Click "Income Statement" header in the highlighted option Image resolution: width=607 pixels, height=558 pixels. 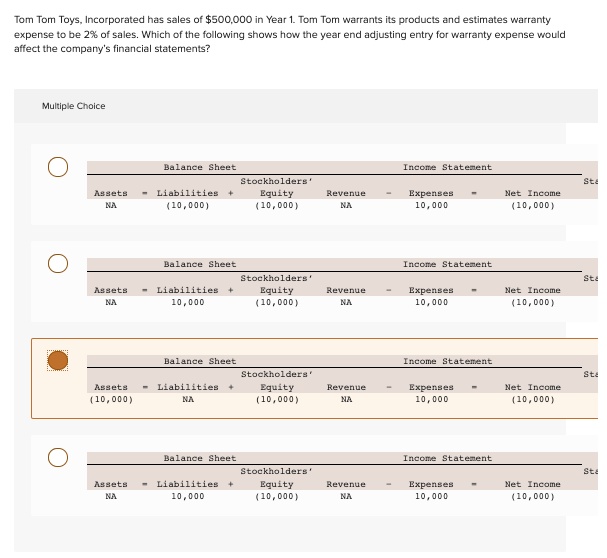coord(448,361)
